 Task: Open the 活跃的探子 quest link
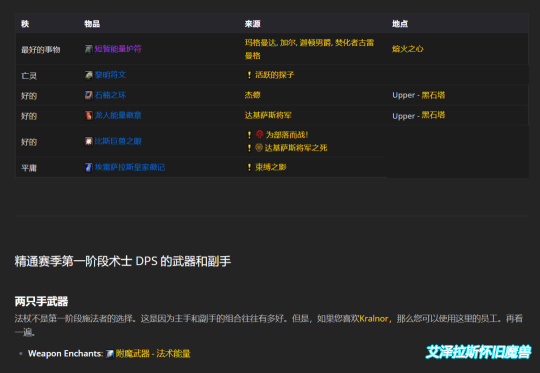tap(274, 75)
